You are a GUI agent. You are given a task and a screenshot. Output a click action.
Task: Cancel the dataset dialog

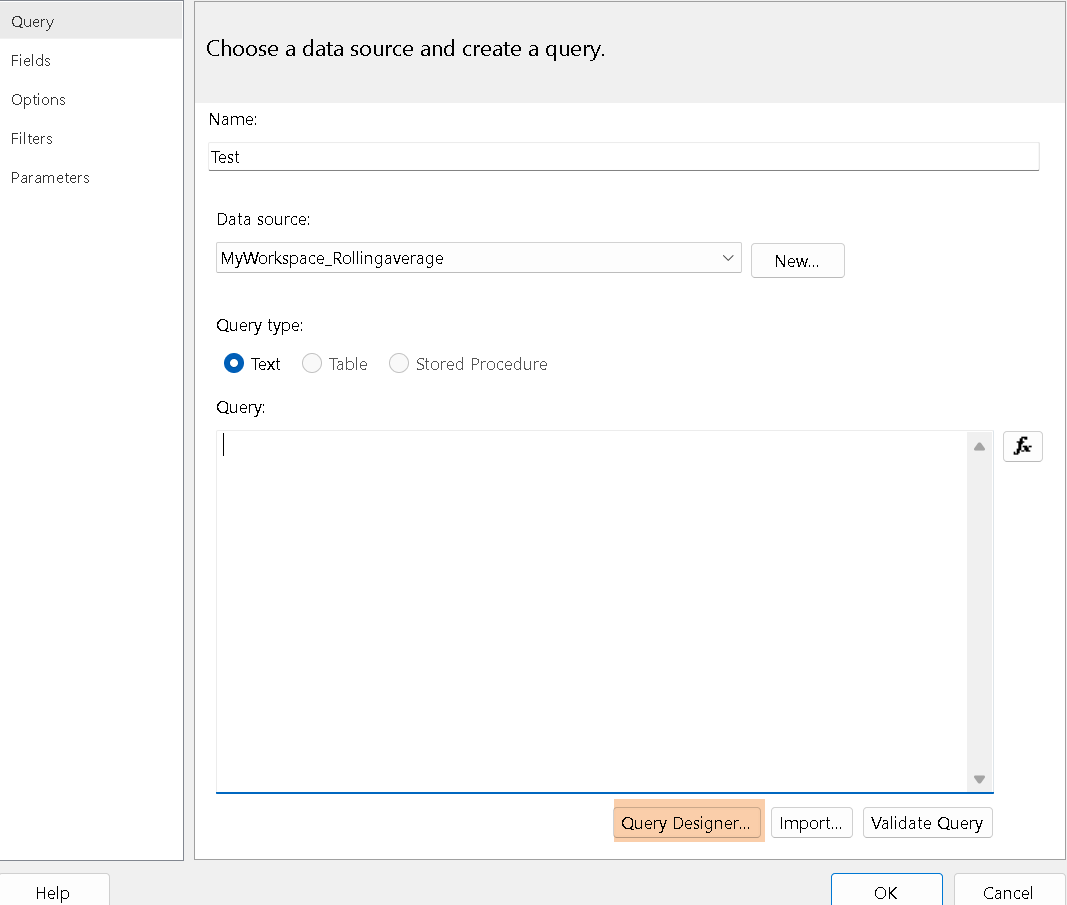[1007, 892]
